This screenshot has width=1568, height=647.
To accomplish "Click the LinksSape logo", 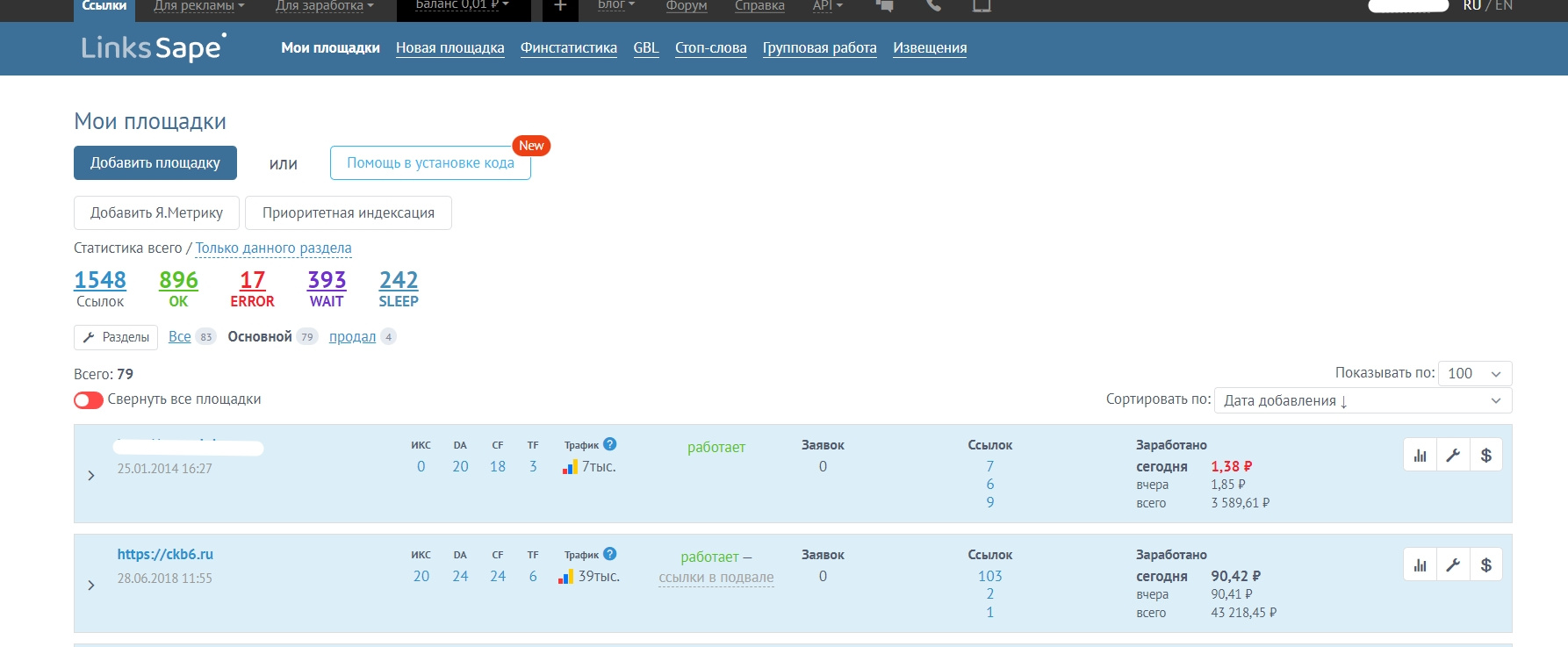I will (x=154, y=47).
